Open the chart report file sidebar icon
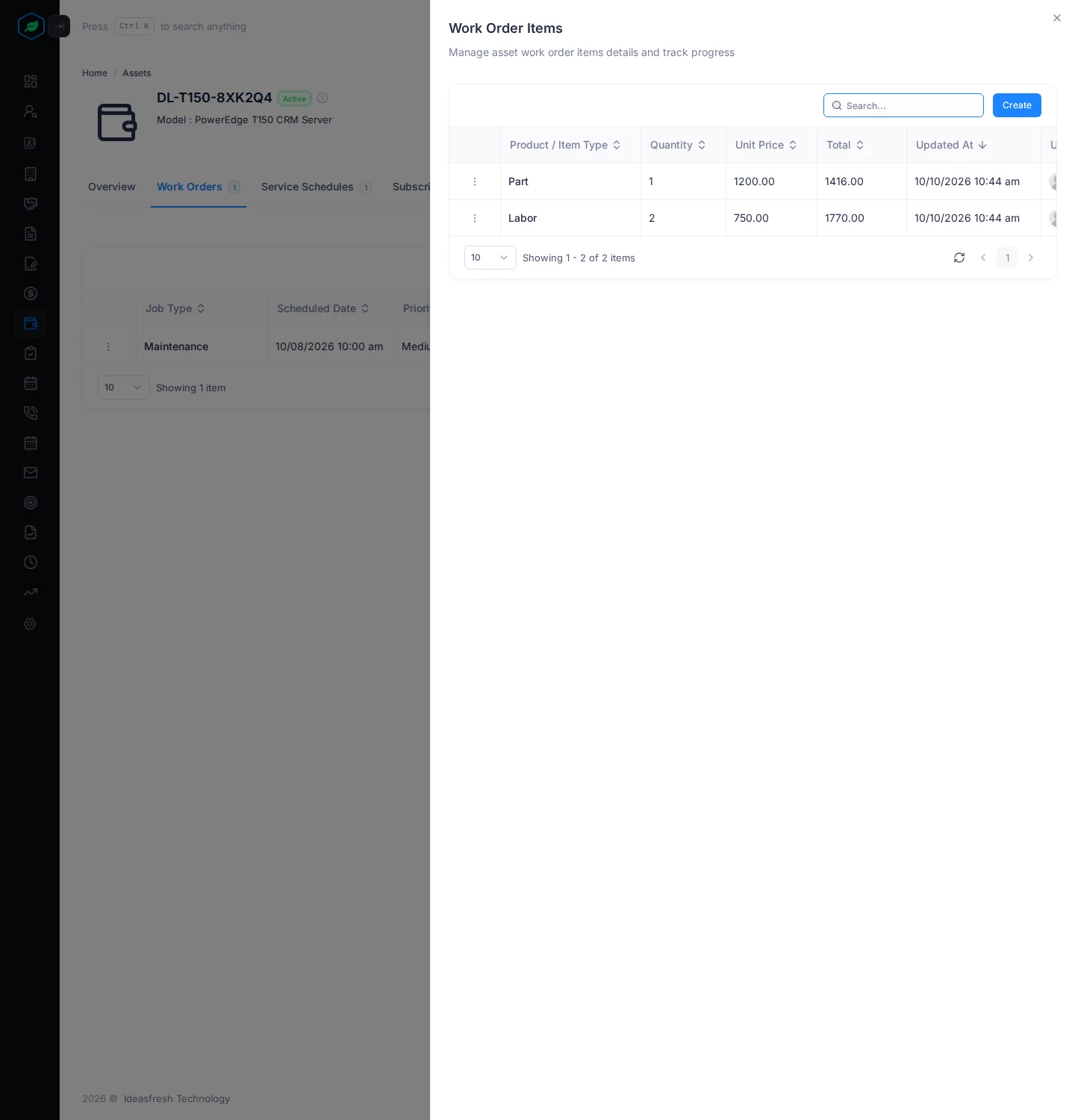The height and width of the screenshot is (1120, 1075). (31, 532)
